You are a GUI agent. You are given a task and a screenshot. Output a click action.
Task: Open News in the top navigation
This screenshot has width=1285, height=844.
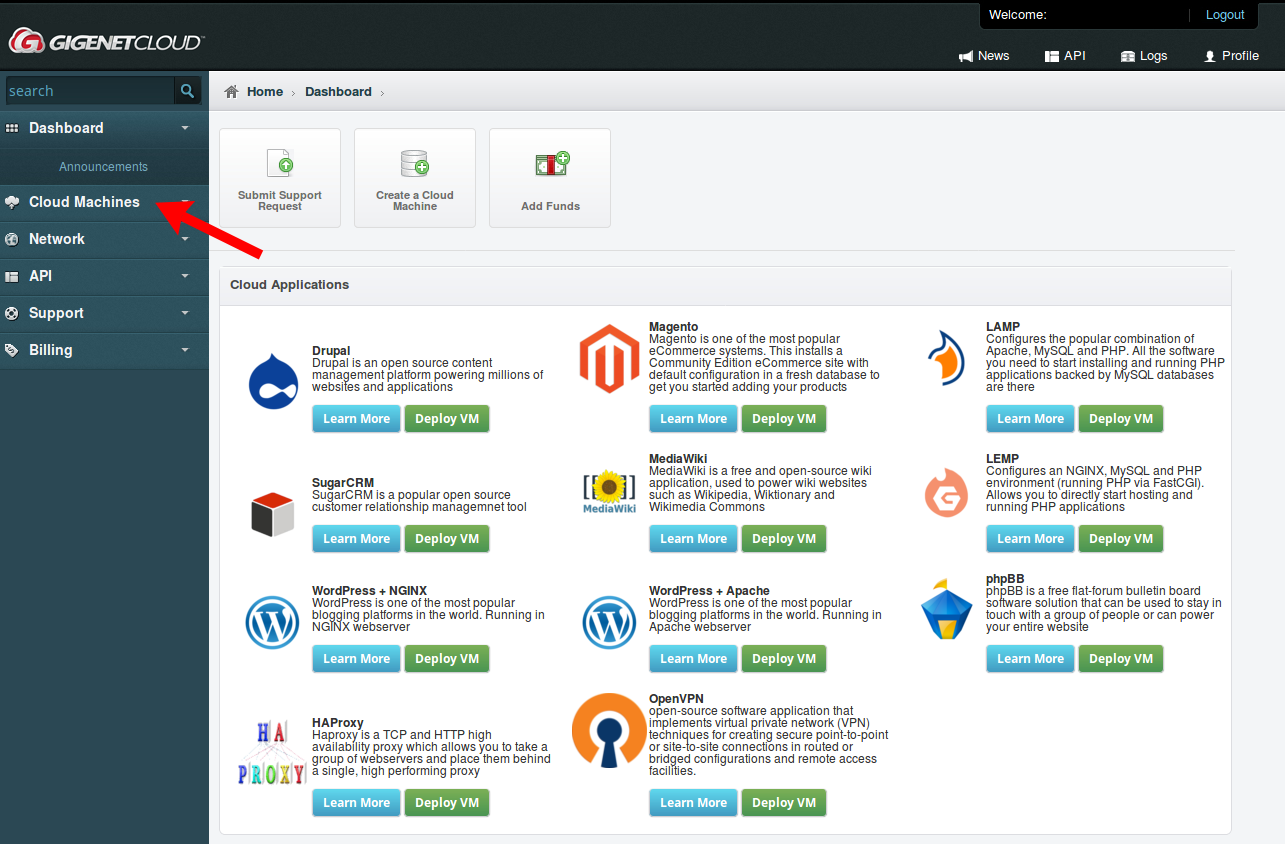984,56
